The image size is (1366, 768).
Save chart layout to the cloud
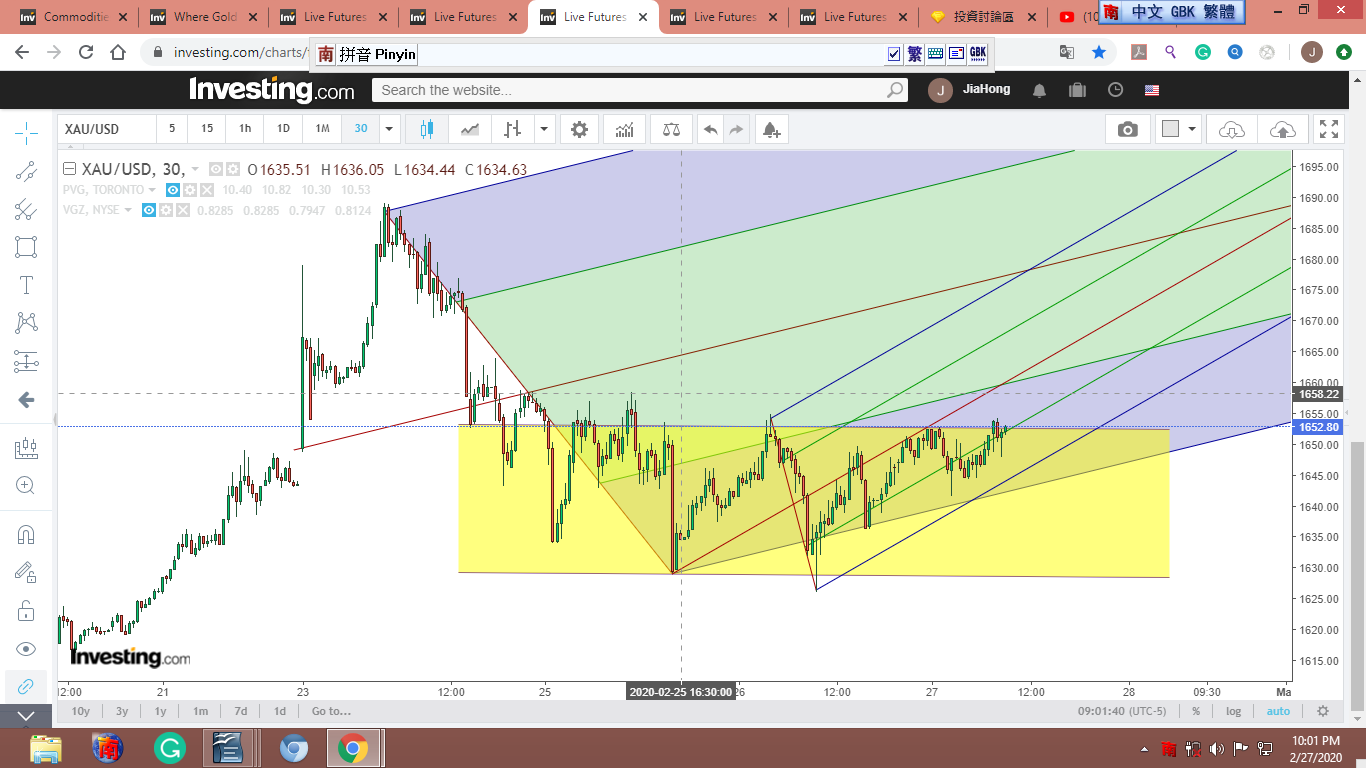click(1282, 129)
